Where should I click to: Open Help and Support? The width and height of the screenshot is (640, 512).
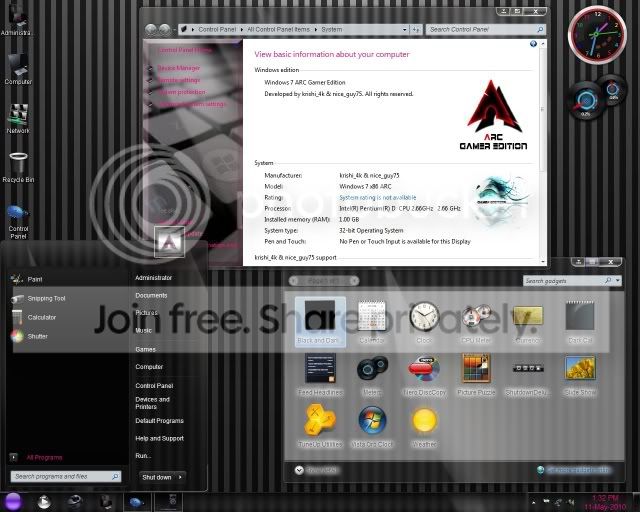(x=160, y=438)
